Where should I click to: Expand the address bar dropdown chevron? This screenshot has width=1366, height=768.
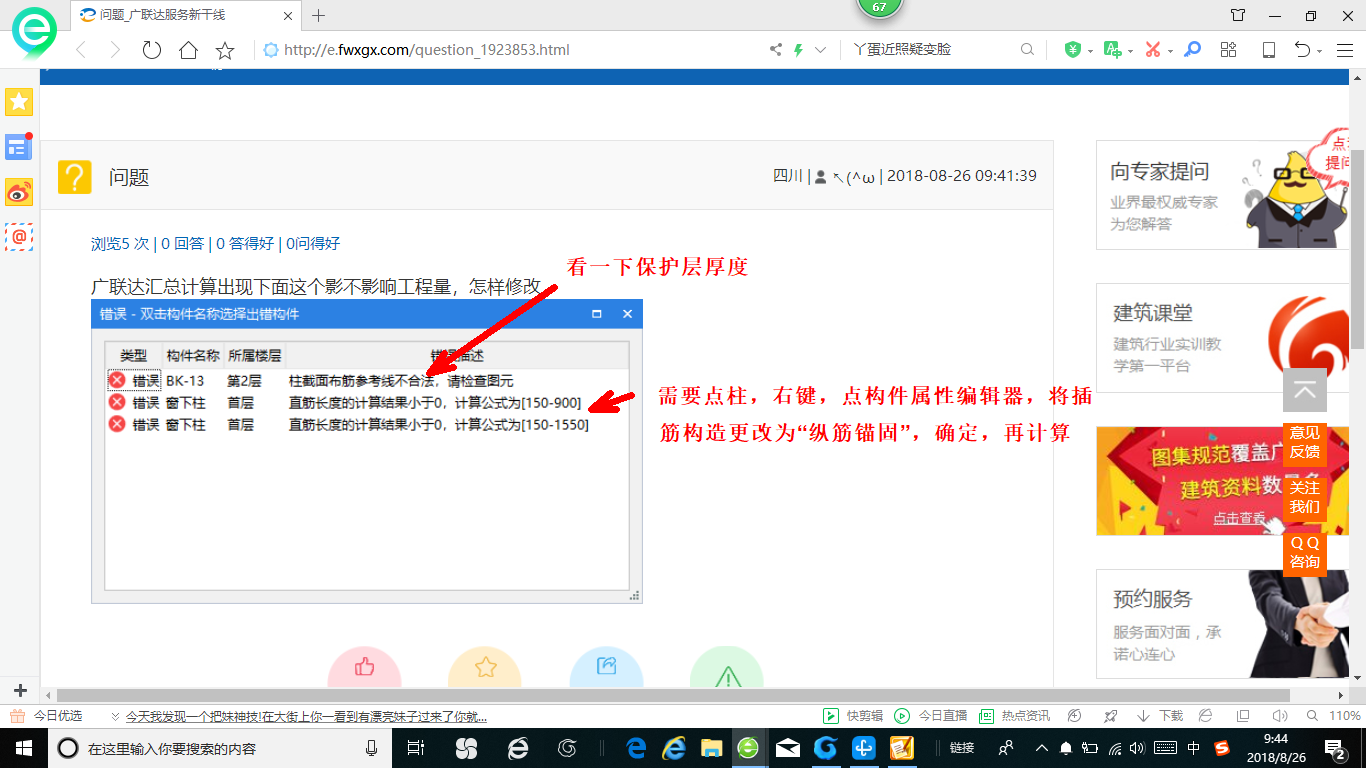click(820, 50)
